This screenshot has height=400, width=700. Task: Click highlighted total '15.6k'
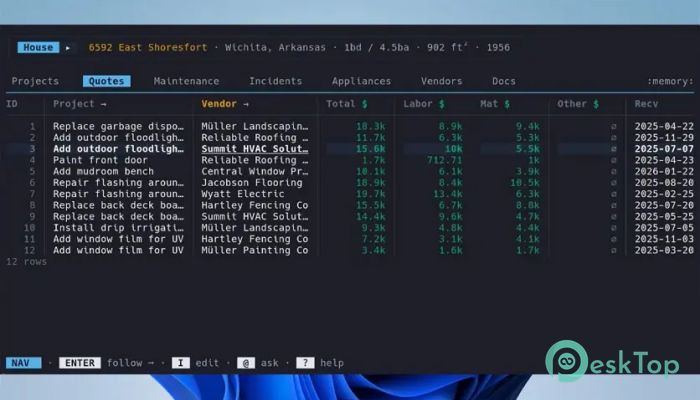tap(371, 149)
